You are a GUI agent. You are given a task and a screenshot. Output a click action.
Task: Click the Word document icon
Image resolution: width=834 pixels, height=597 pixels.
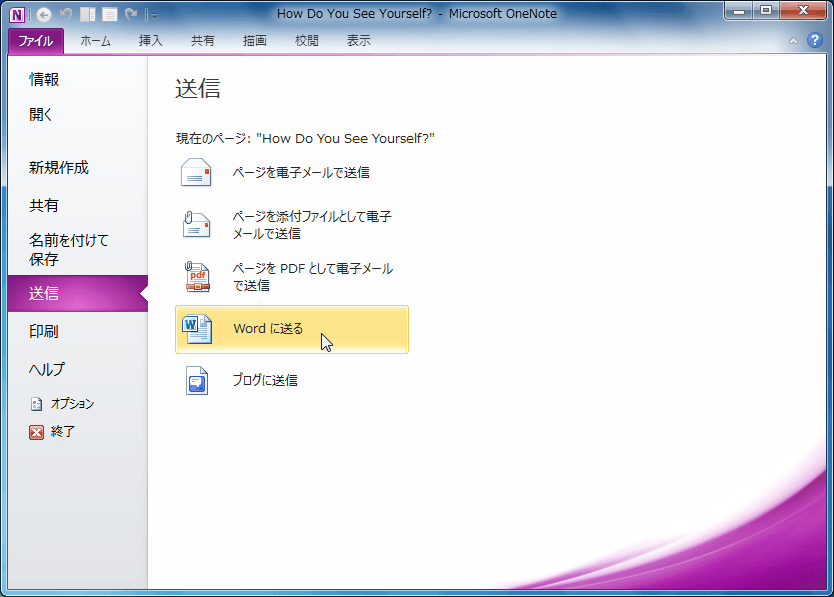pyautogui.click(x=197, y=329)
